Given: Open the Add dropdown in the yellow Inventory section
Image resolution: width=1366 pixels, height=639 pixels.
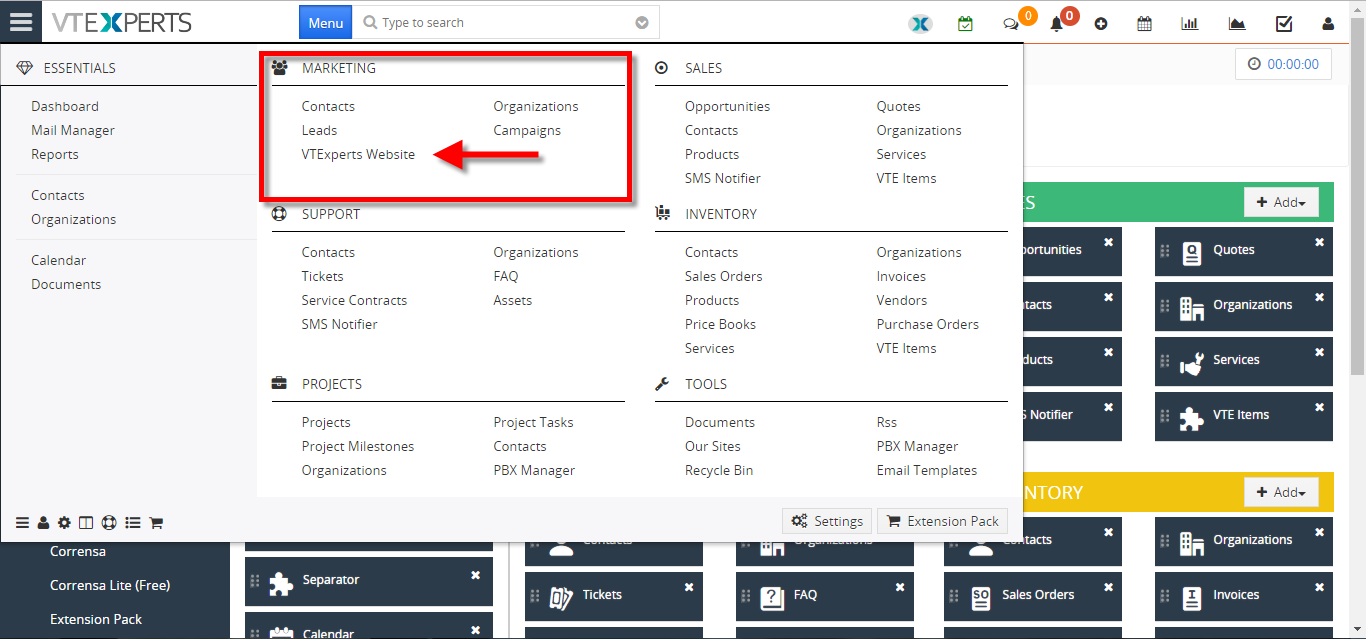Looking at the screenshot, I should (1281, 492).
